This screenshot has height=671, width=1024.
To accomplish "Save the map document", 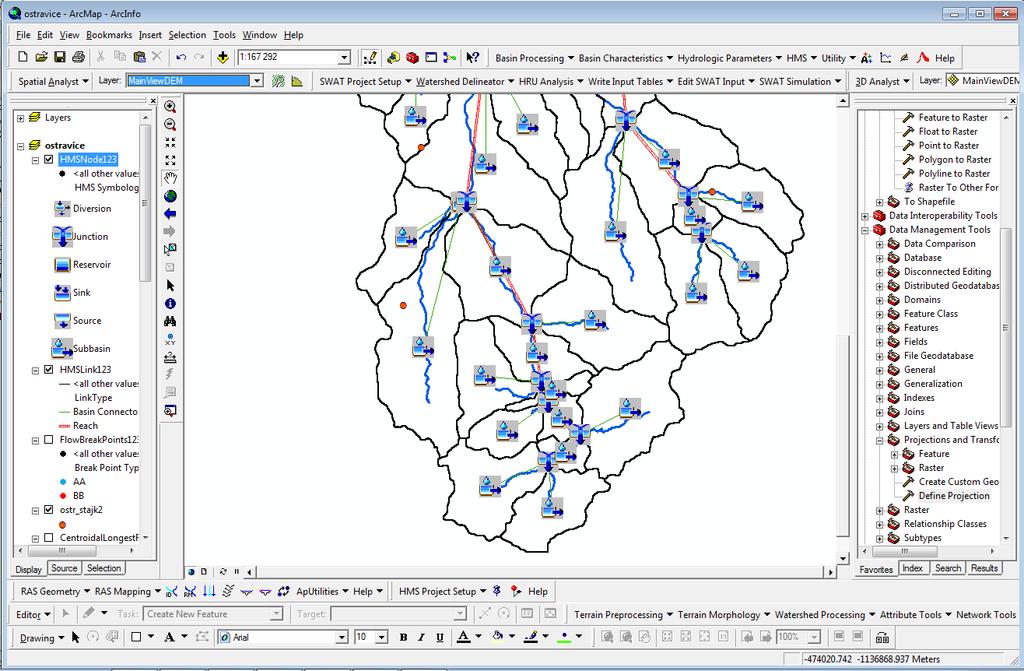I will coord(59,57).
